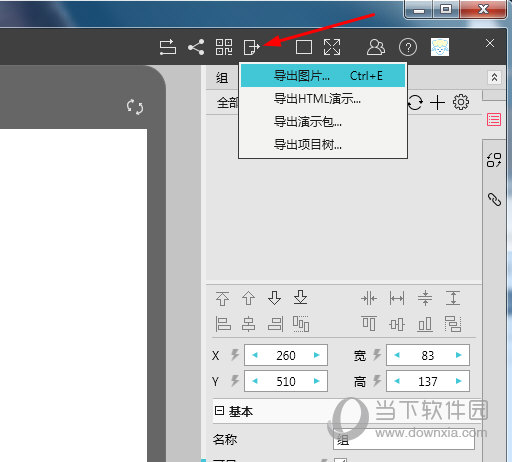Open the 全部 filter dropdown
This screenshot has width=512, height=462.
228,102
